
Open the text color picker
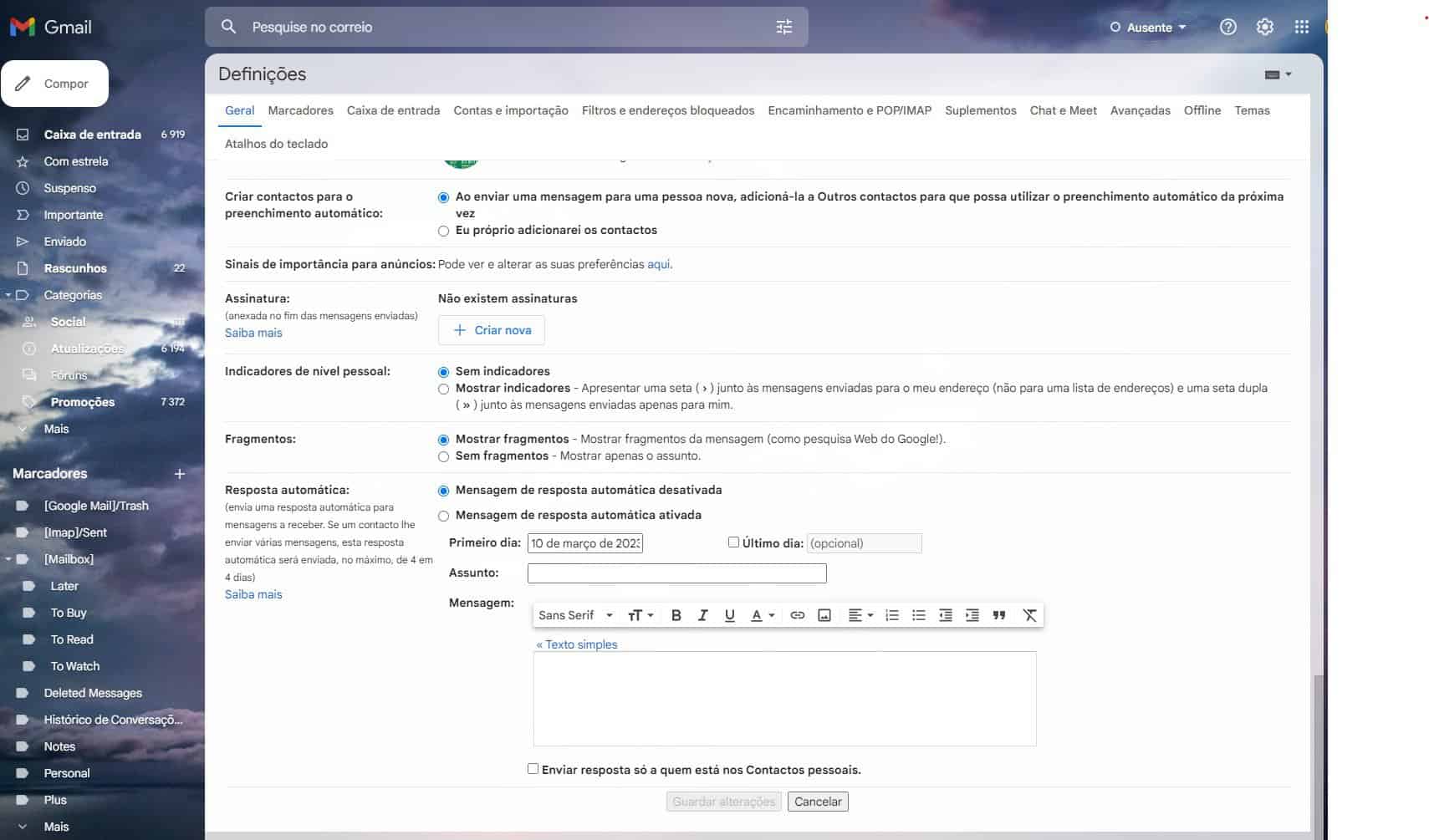tap(762, 615)
